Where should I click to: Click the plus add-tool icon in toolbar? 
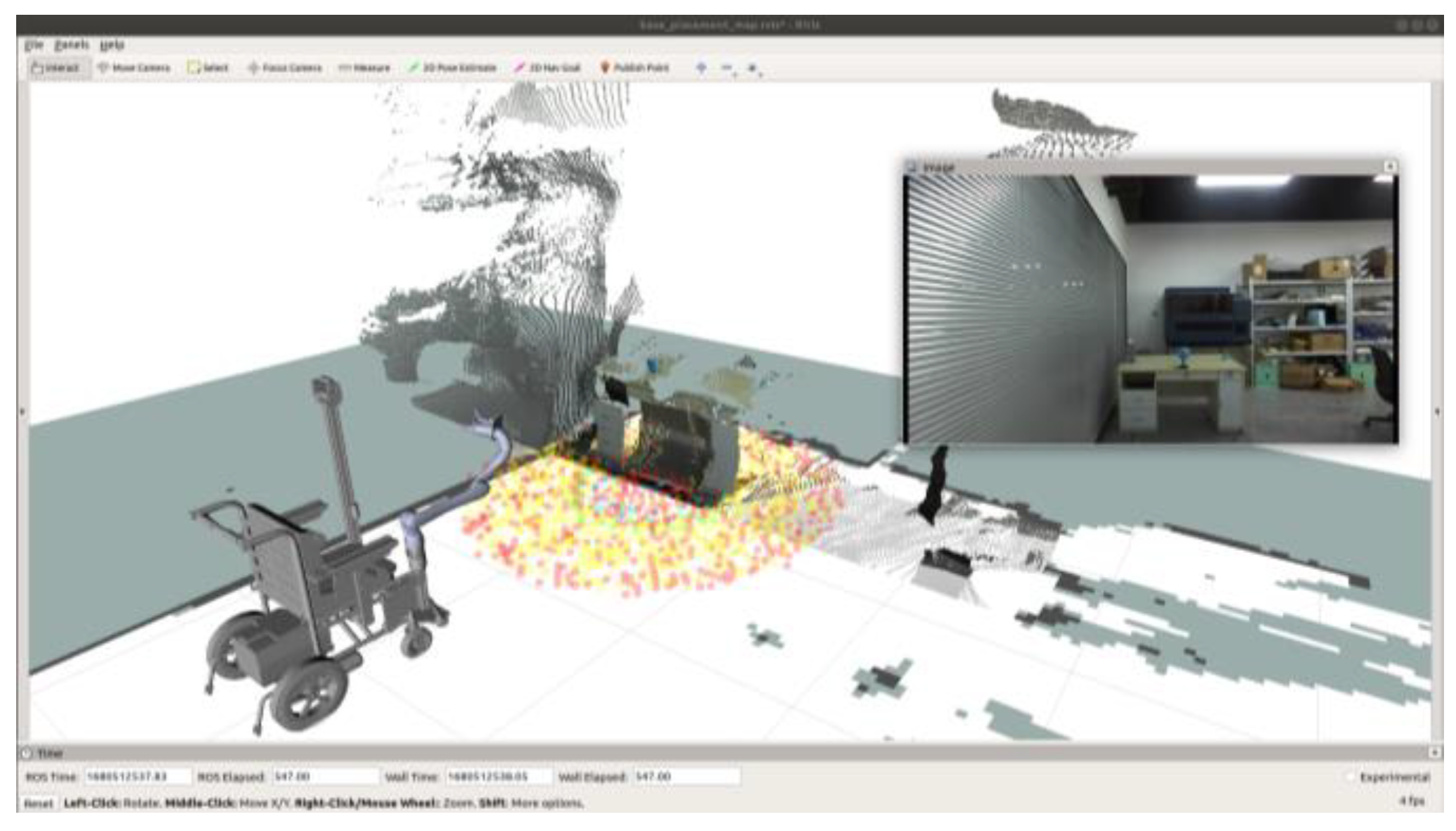[701, 68]
